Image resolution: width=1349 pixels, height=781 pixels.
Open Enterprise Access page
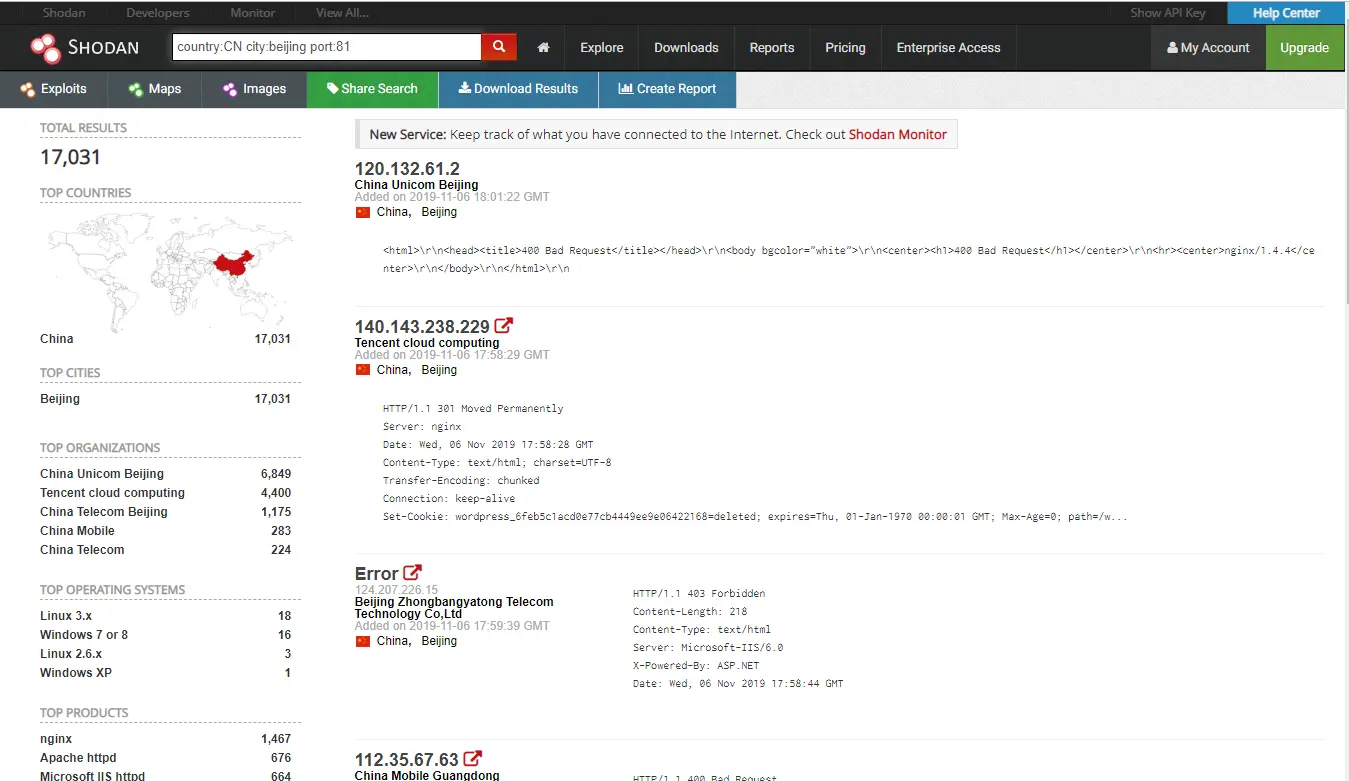click(x=948, y=48)
